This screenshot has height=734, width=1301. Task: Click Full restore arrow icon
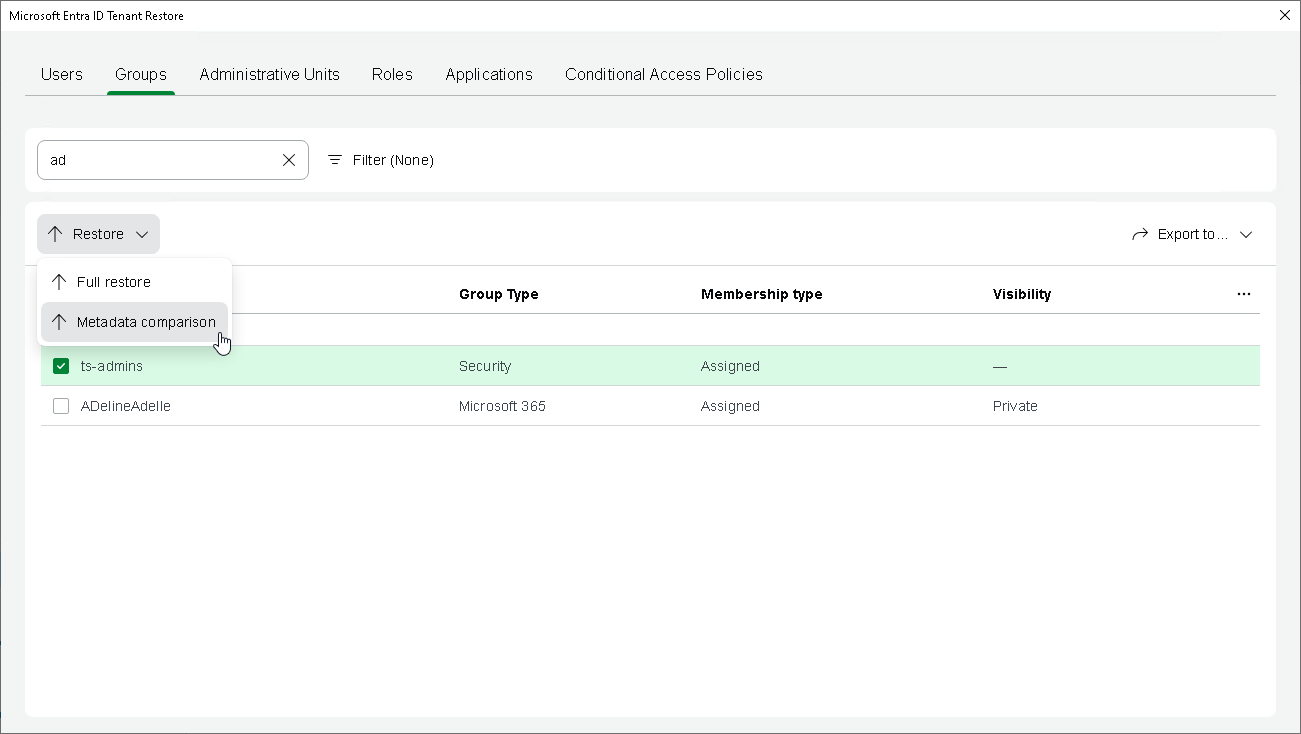coord(59,282)
